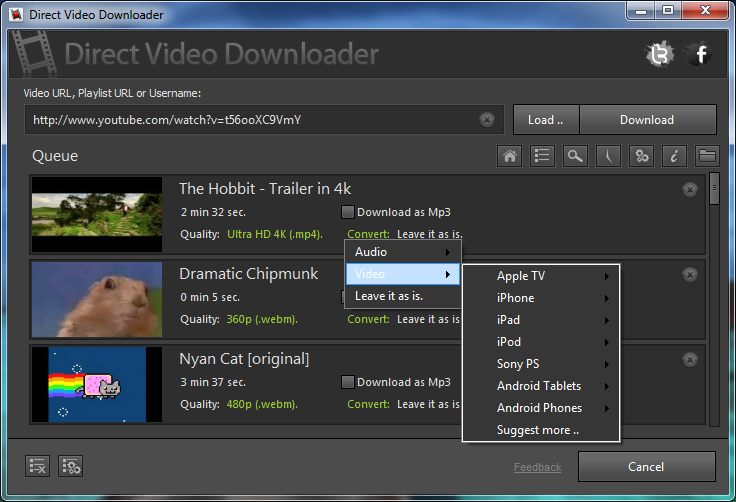The height and width of the screenshot is (502, 736).
Task: Open the settings gears icon
Action: click(x=641, y=156)
